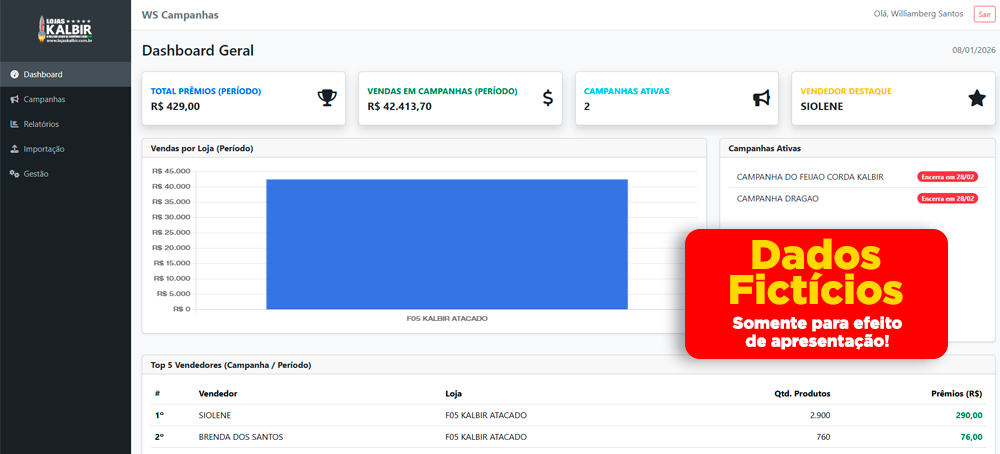Click the R$ 42.413,70 vendas value
This screenshot has height=454, width=1000.
point(400,106)
